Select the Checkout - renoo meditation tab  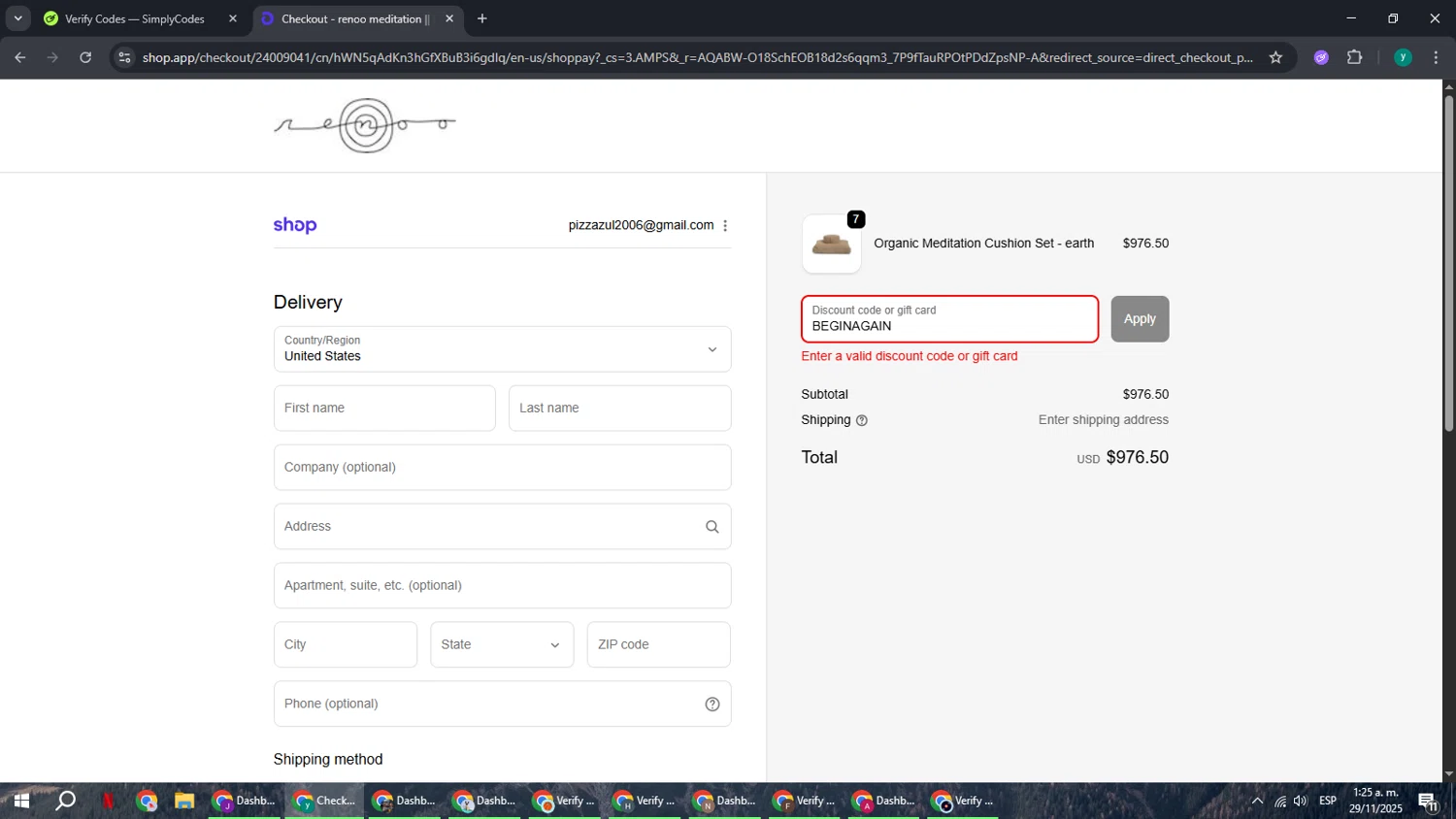pos(357,18)
